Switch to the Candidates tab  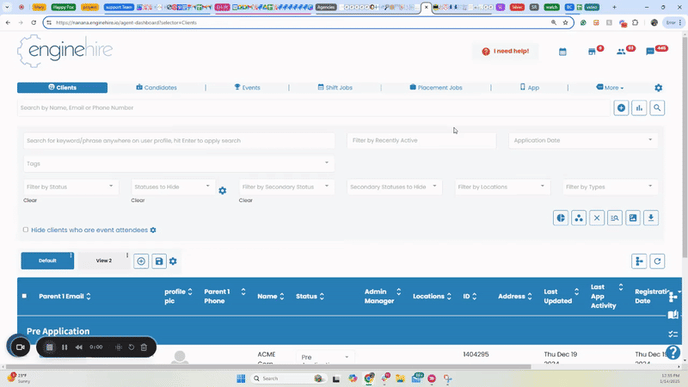pyautogui.click(x=157, y=88)
